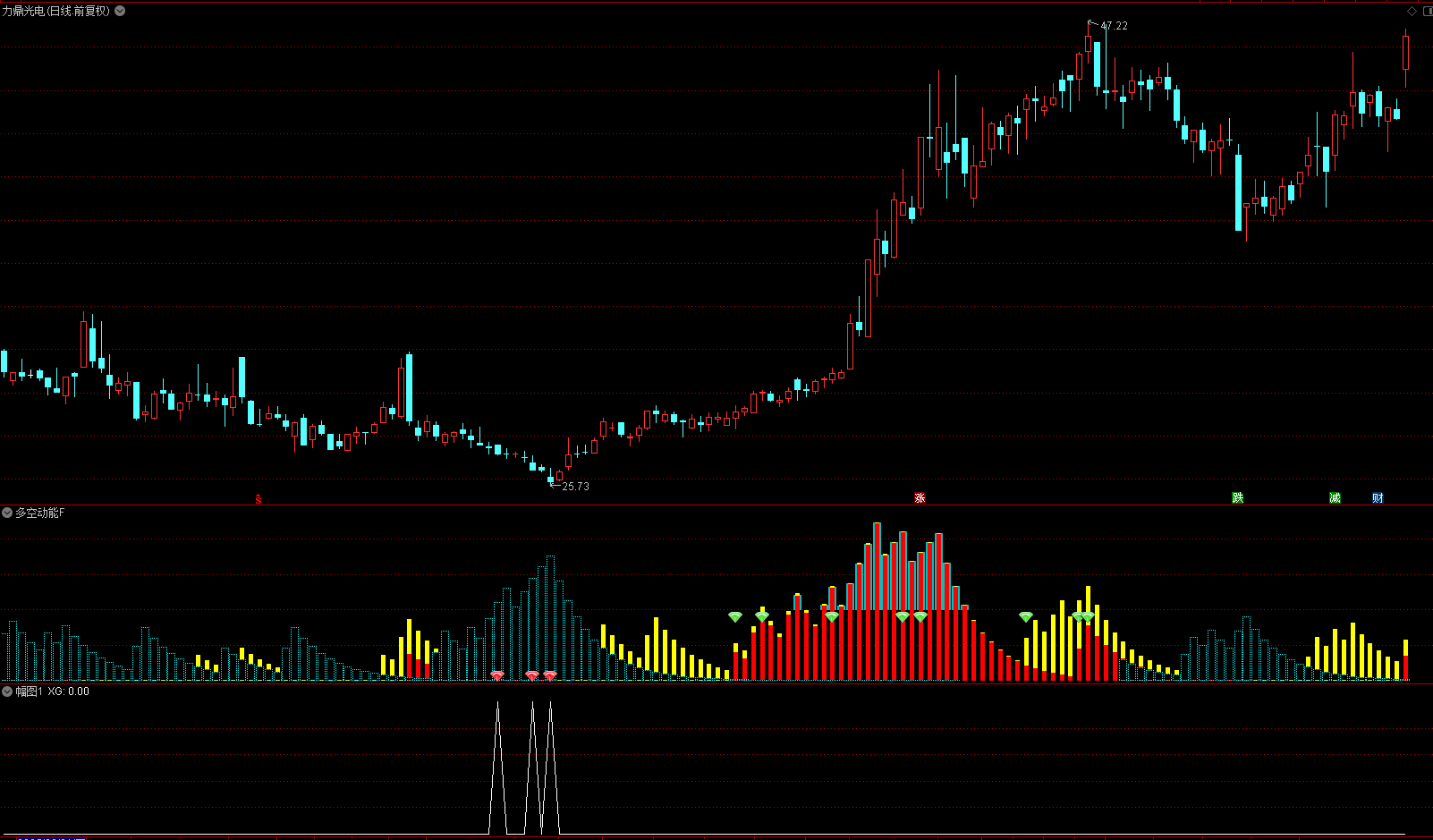Open the 力鼎光电 main chart dropdown arrow
The width and height of the screenshot is (1433, 840).
pyautogui.click(x=120, y=11)
